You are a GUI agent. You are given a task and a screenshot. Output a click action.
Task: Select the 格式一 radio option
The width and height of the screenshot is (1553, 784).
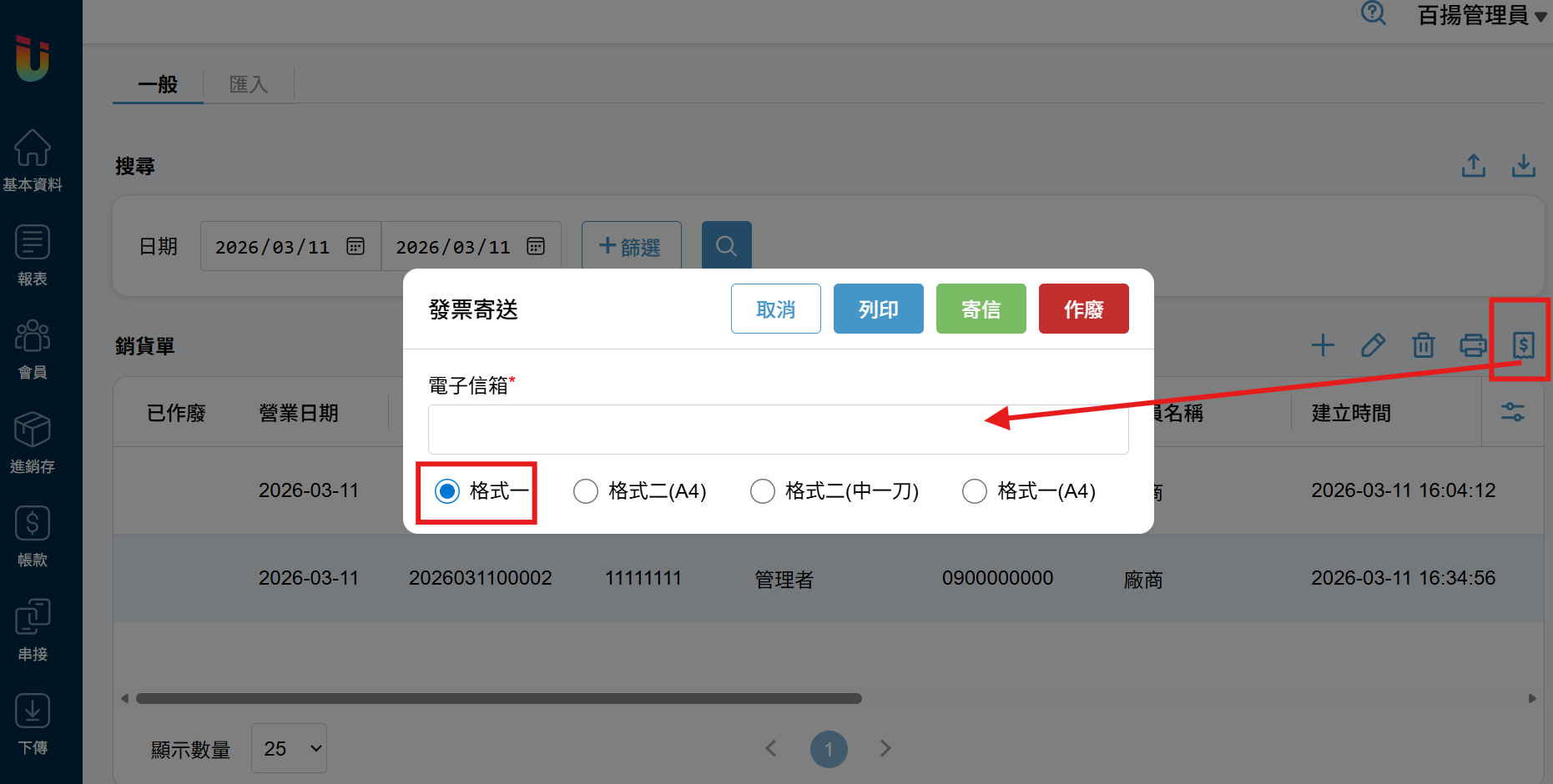[448, 491]
